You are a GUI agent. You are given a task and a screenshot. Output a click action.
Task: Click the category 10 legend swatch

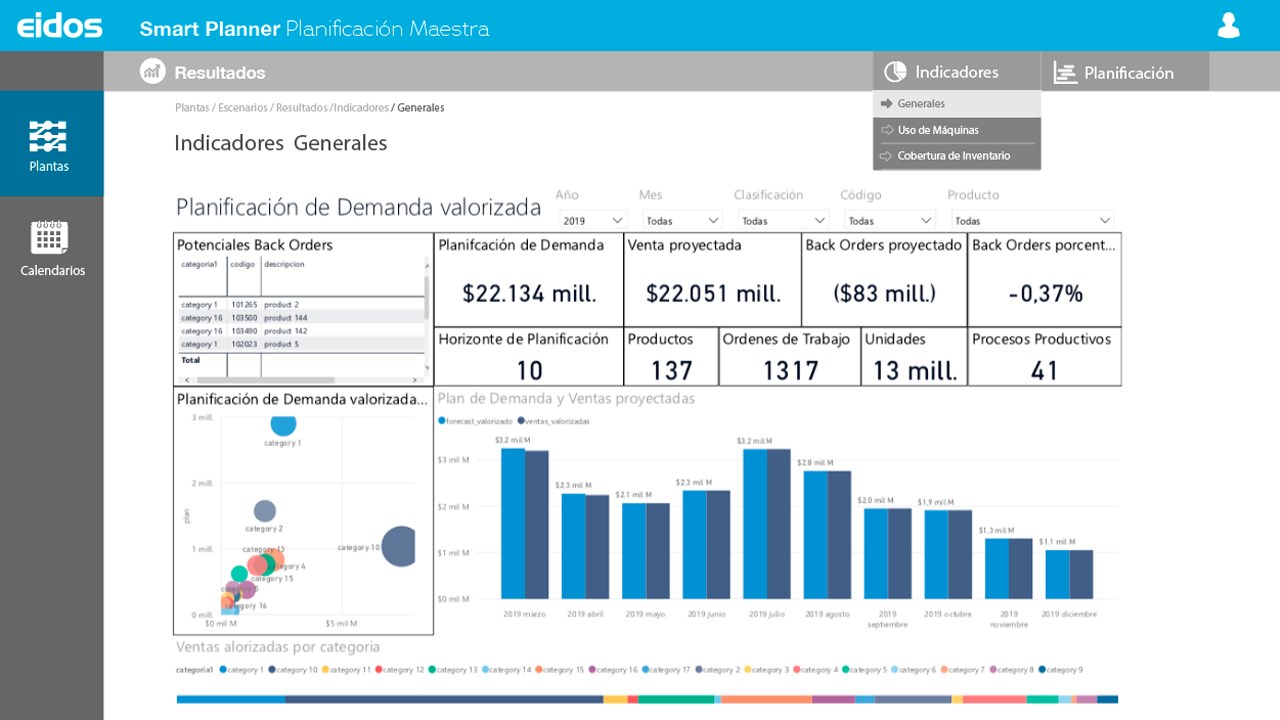coord(272,670)
